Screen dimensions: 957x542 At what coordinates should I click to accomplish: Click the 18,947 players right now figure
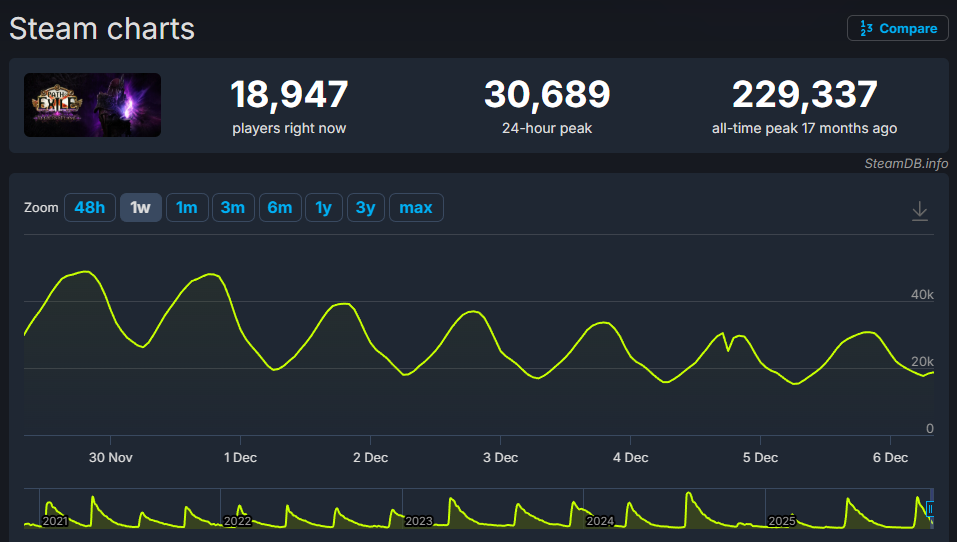tap(289, 95)
